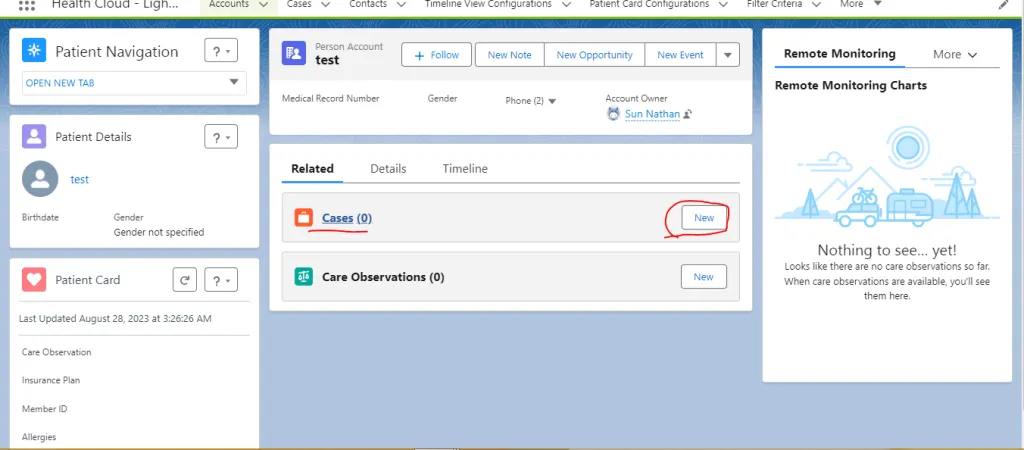Expand the OPEN NEW TAB dropdown

pyautogui.click(x=234, y=83)
